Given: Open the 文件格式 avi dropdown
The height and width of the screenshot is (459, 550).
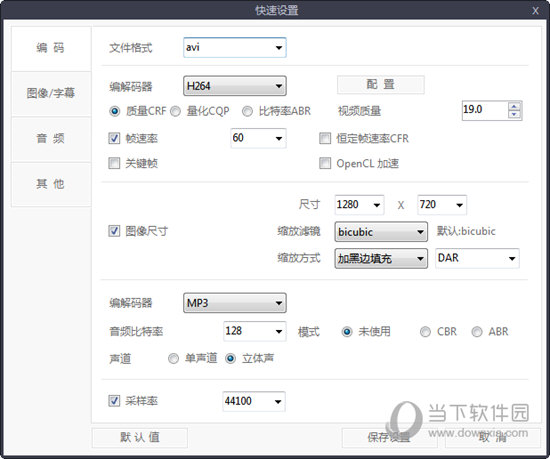Looking at the screenshot, I should [235, 47].
